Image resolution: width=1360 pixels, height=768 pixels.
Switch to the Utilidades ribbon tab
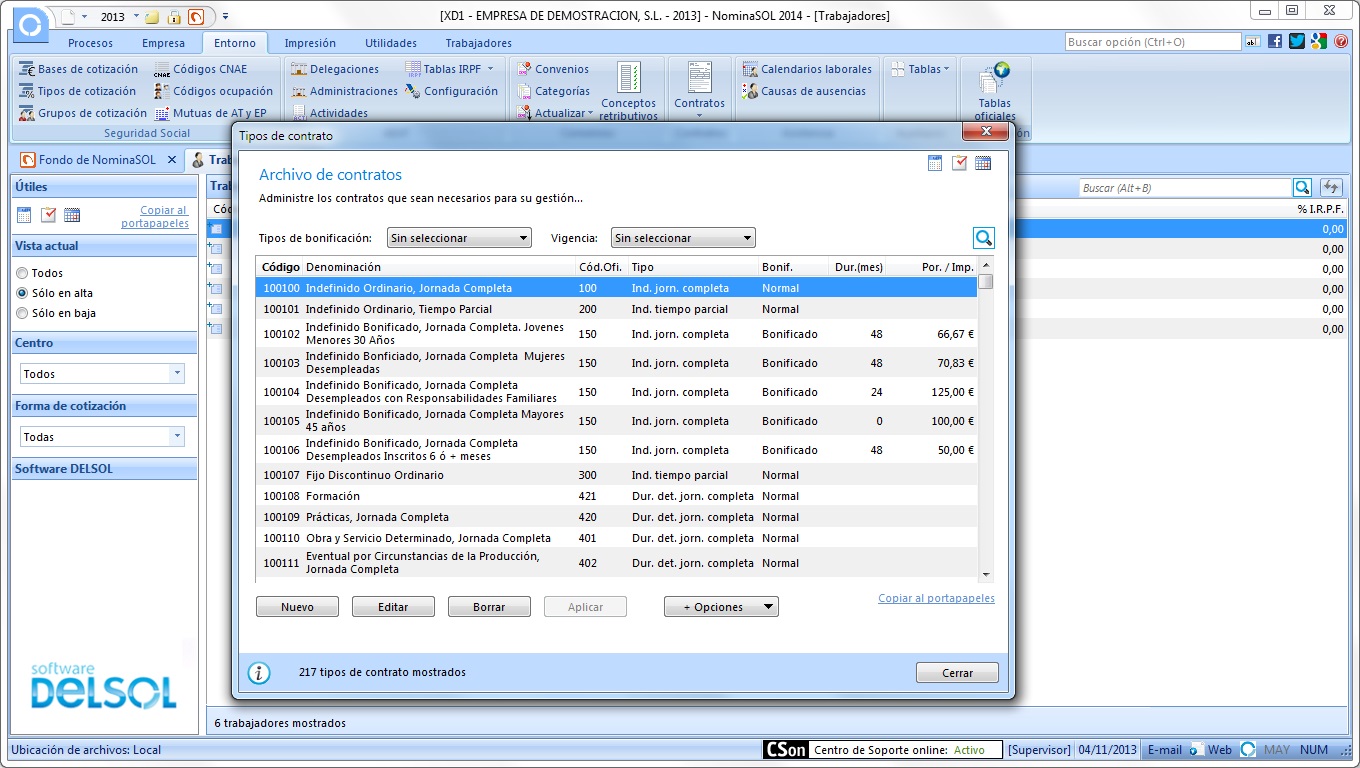(x=391, y=43)
